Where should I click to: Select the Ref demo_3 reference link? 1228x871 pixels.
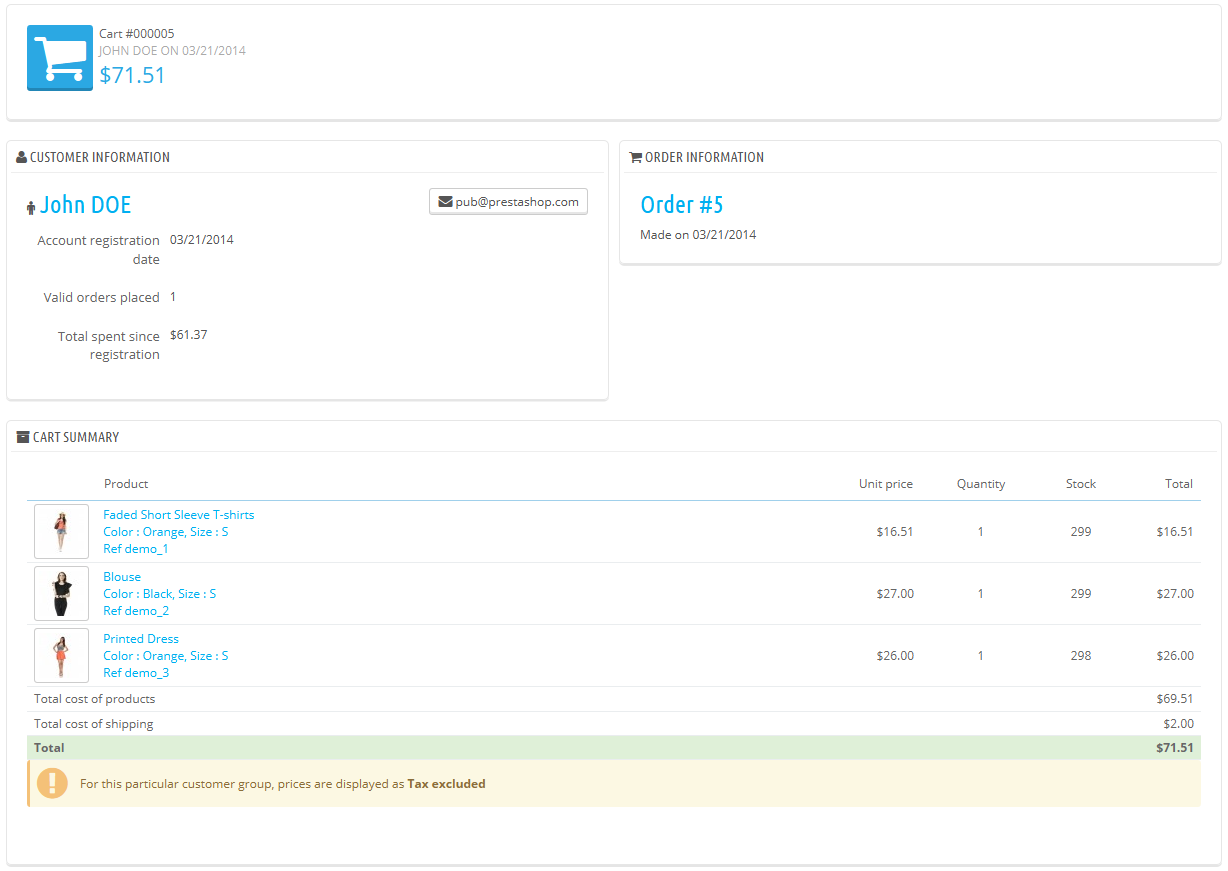[x=136, y=673]
